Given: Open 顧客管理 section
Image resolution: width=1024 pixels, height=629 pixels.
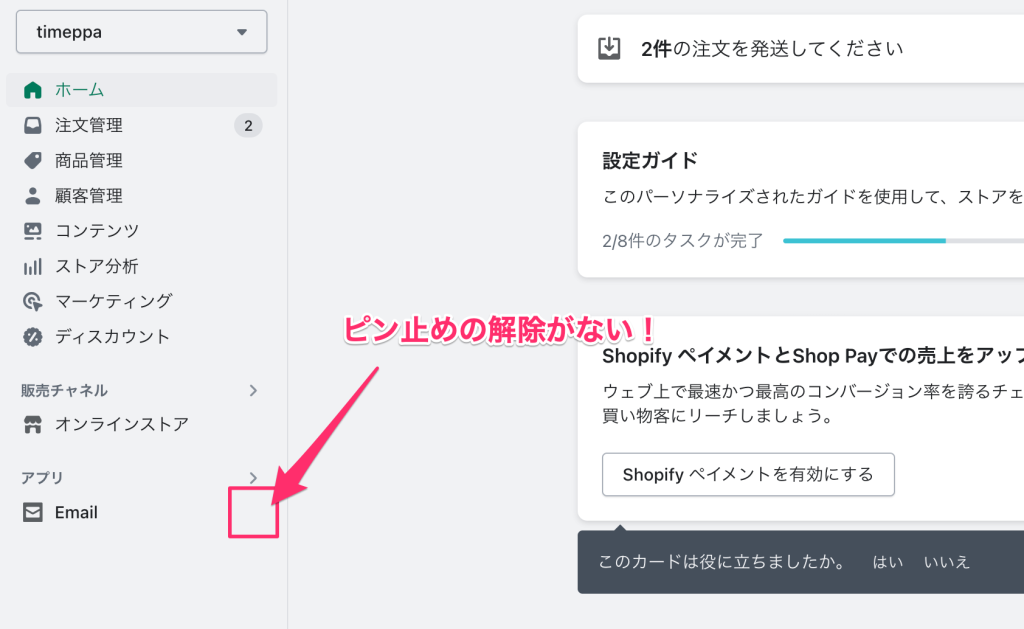Looking at the screenshot, I should (x=89, y=195).
